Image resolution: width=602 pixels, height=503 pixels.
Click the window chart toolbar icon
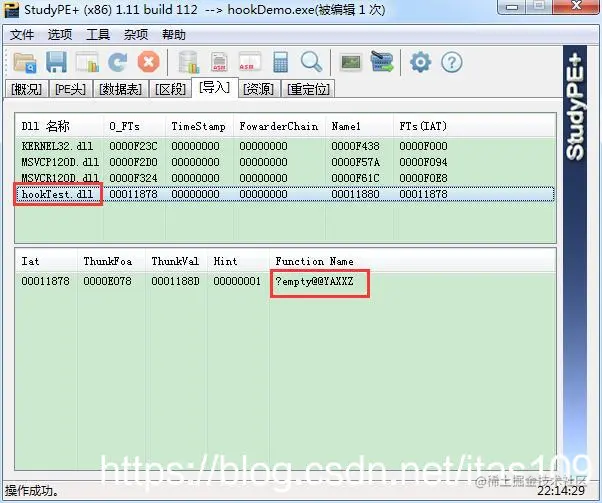87,62
